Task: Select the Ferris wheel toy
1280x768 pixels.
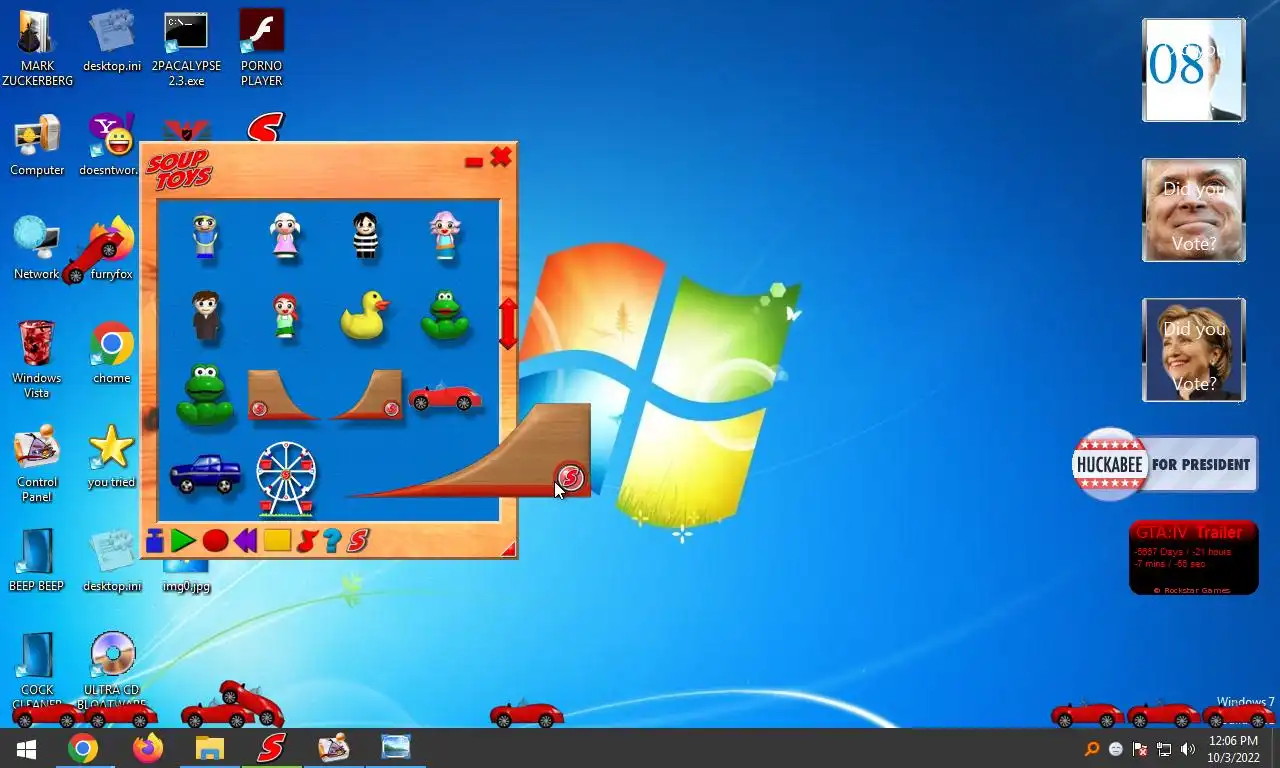Action: click(x=286, y=479)
